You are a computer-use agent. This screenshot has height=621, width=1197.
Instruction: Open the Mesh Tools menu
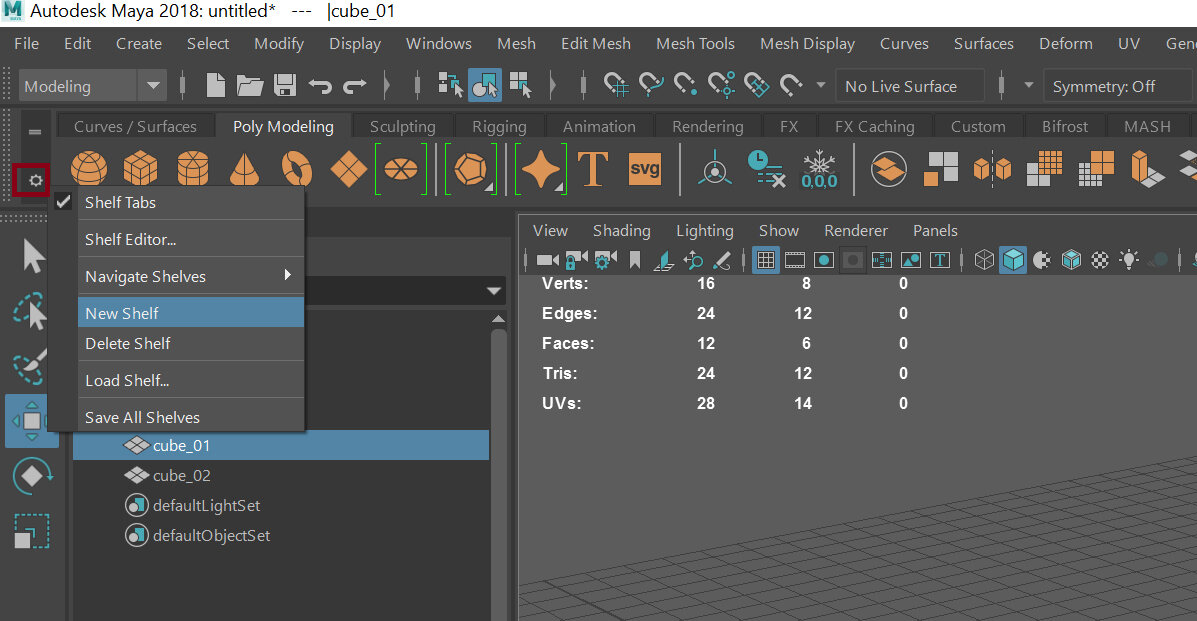pyautogui.click(x=695, y=43)
